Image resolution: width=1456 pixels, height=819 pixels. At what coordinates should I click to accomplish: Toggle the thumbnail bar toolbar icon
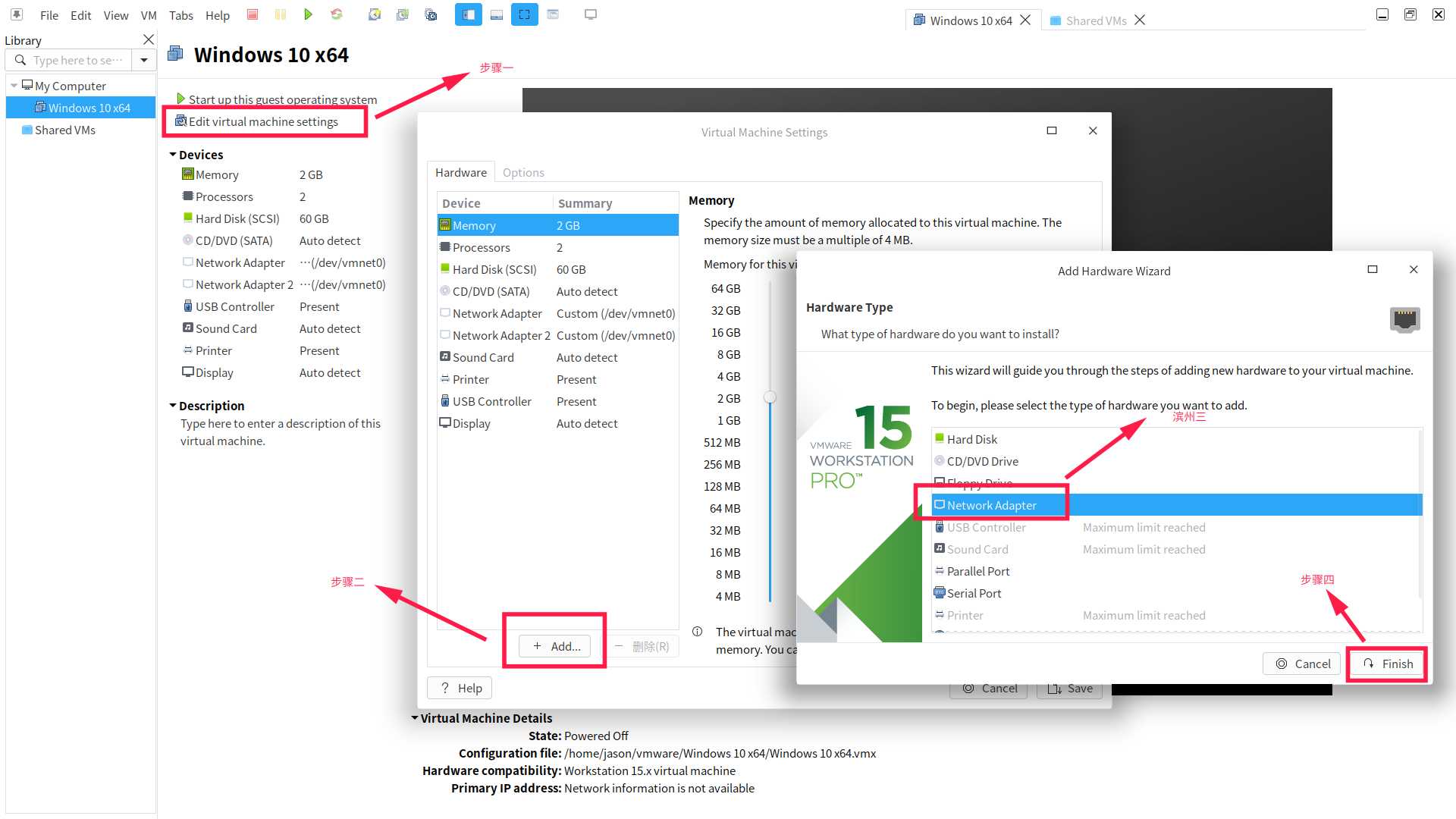497,14
